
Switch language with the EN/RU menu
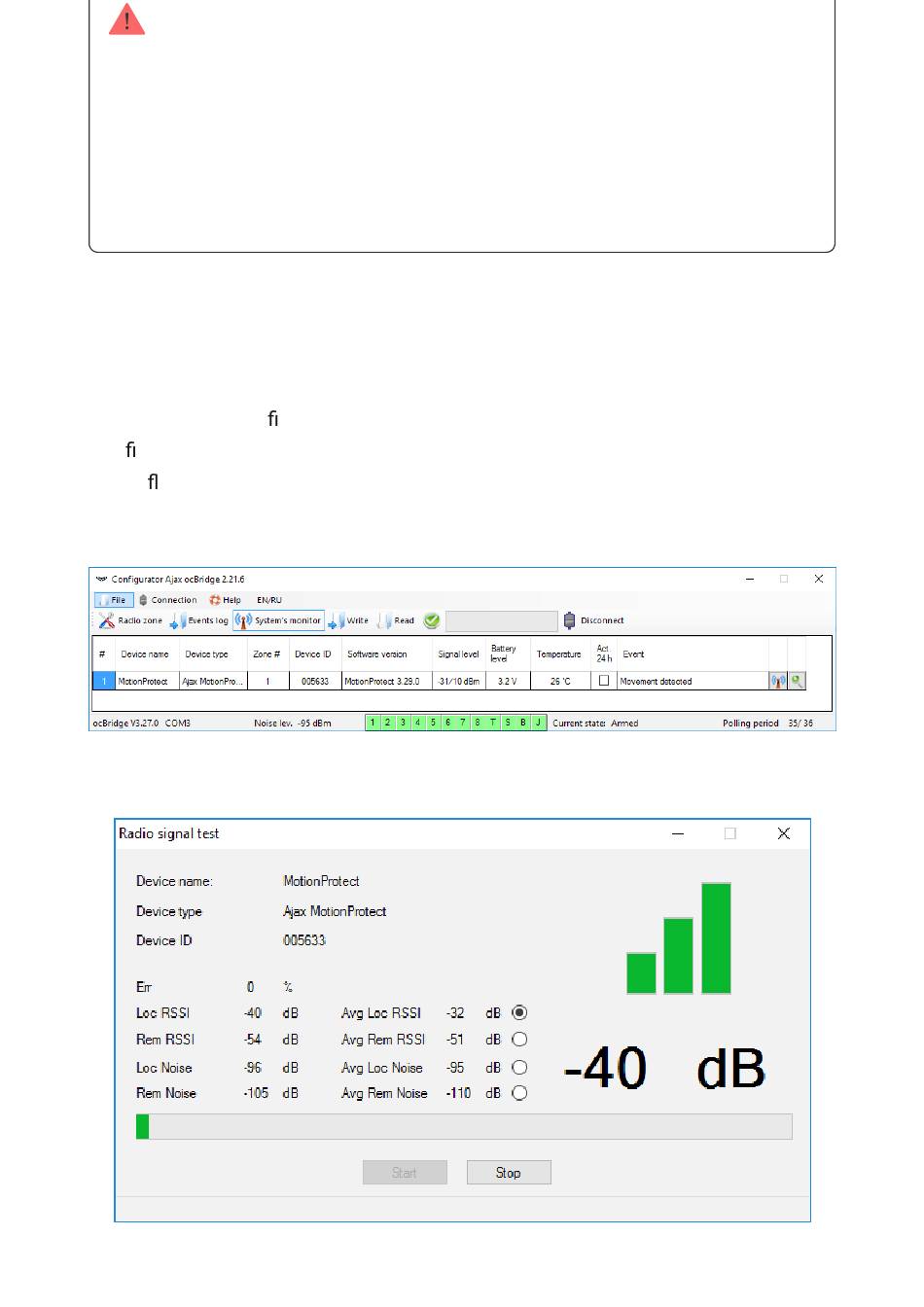(x=269, y=600)
